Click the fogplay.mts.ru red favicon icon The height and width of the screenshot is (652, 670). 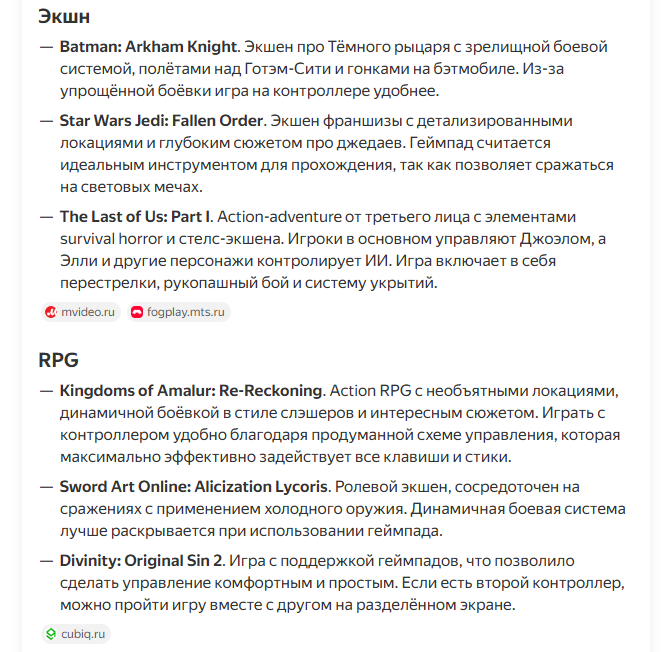click(138, 312)
